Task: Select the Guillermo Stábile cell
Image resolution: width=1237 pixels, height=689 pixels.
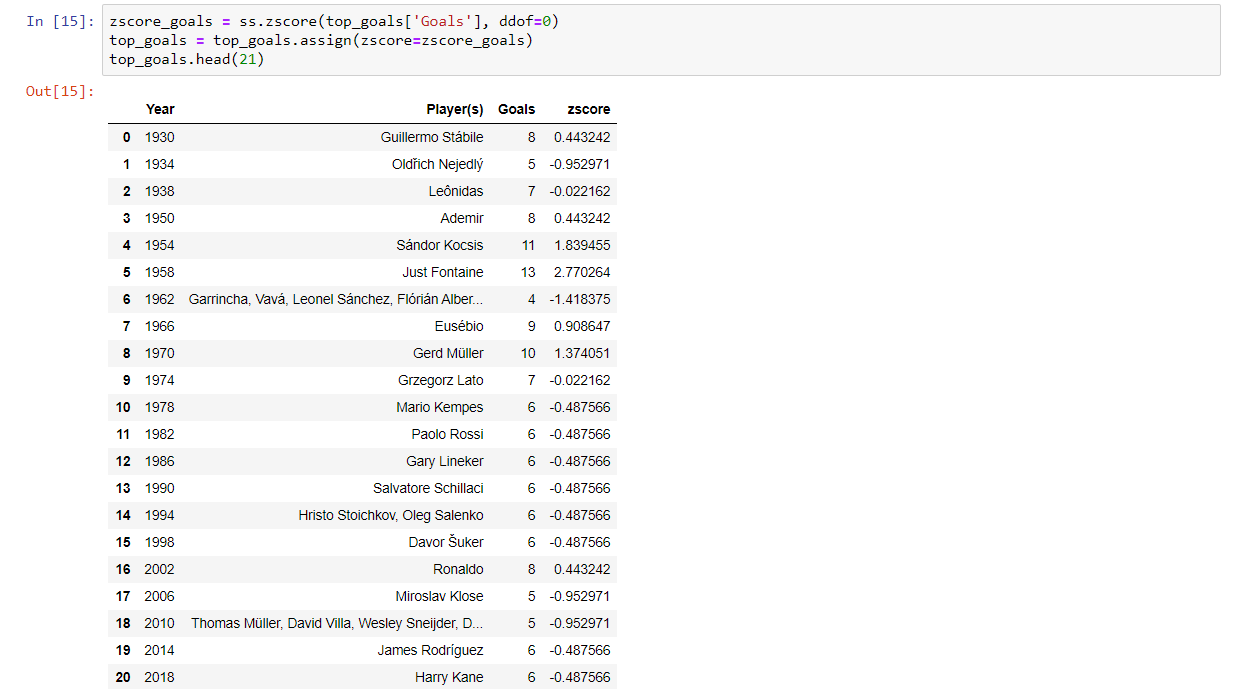Action: point(432,137)
